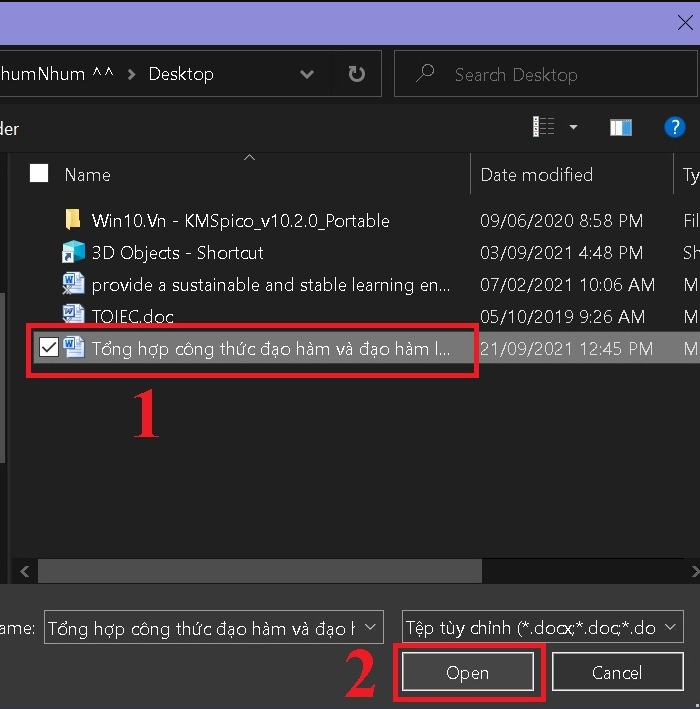Screen dimensions: 700x709
Task: Open the 'Tệp tùy chỉnh' file type dropdown
Action: click(x=542, y=627)
